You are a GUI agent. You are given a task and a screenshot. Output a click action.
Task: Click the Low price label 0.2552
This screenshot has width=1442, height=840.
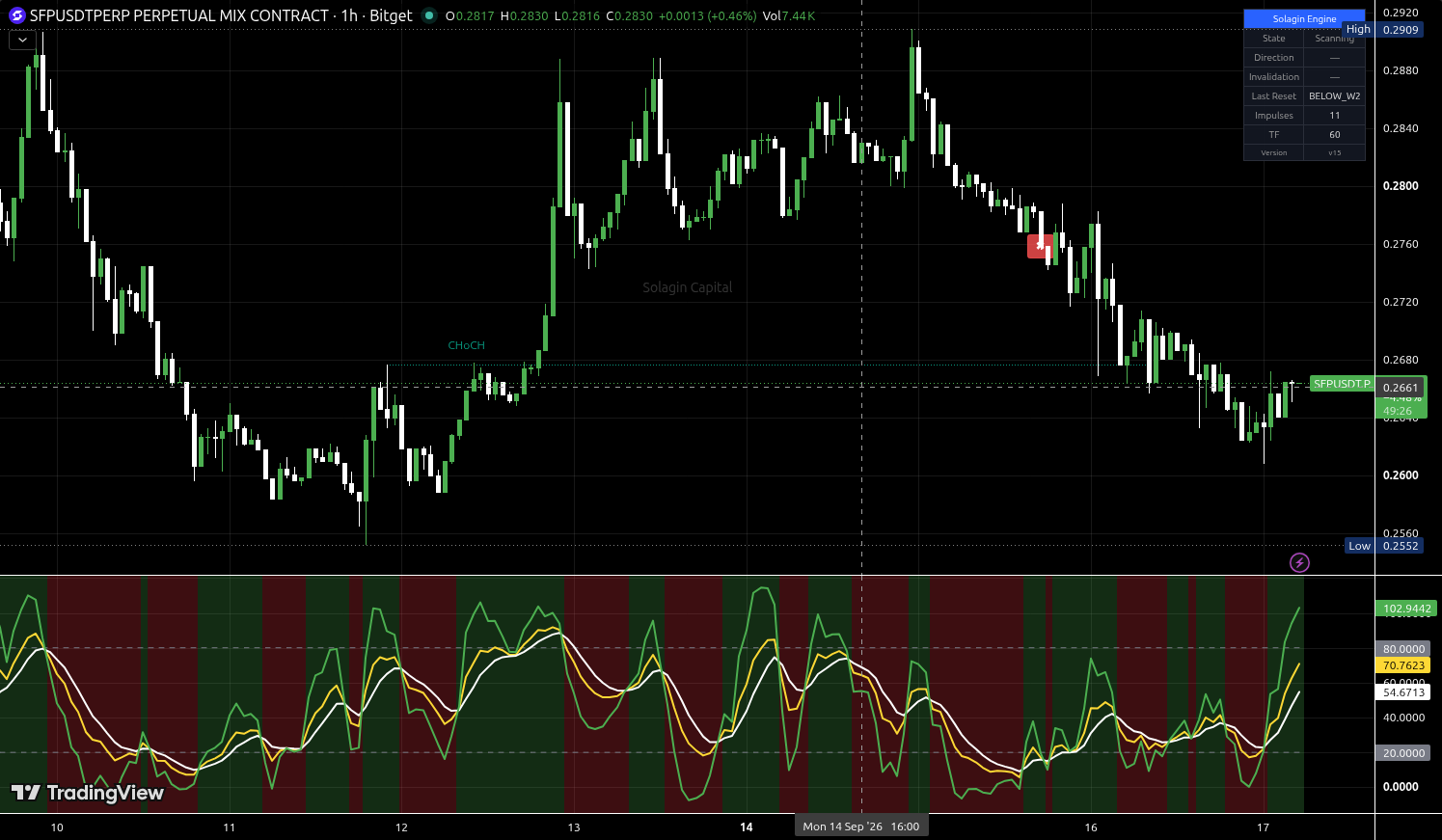(x=1401, y=546)
